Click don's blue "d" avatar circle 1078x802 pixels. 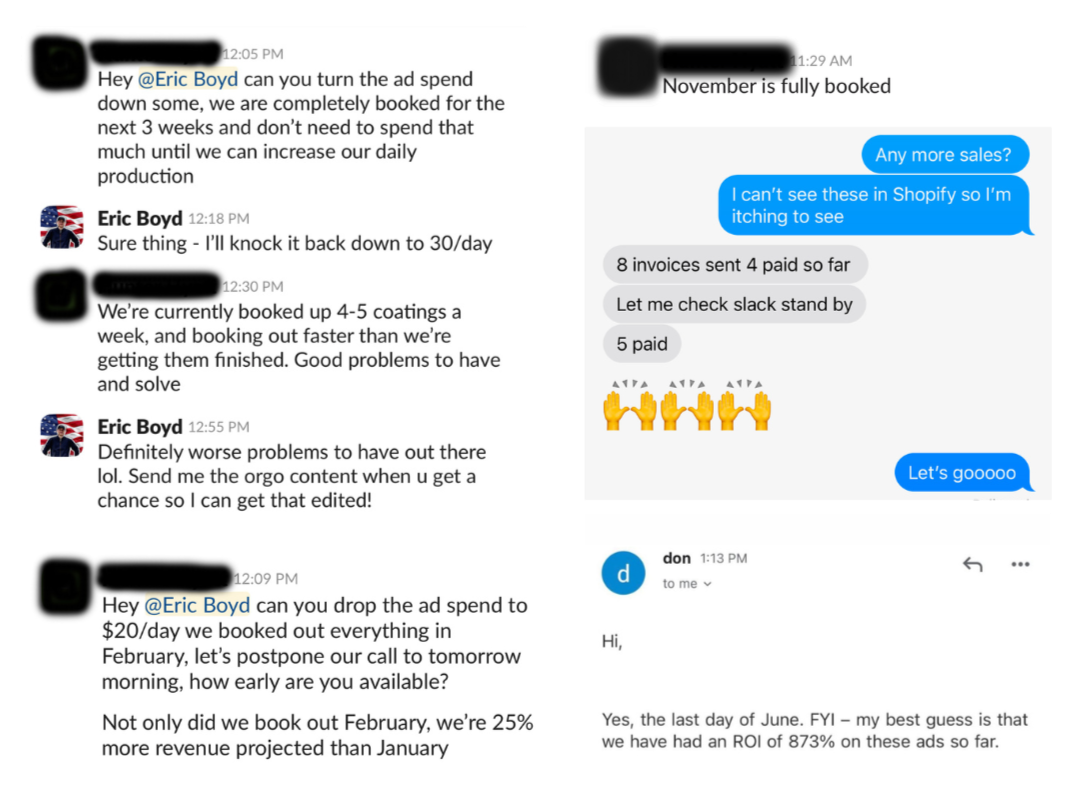click(x=623, y=573)
